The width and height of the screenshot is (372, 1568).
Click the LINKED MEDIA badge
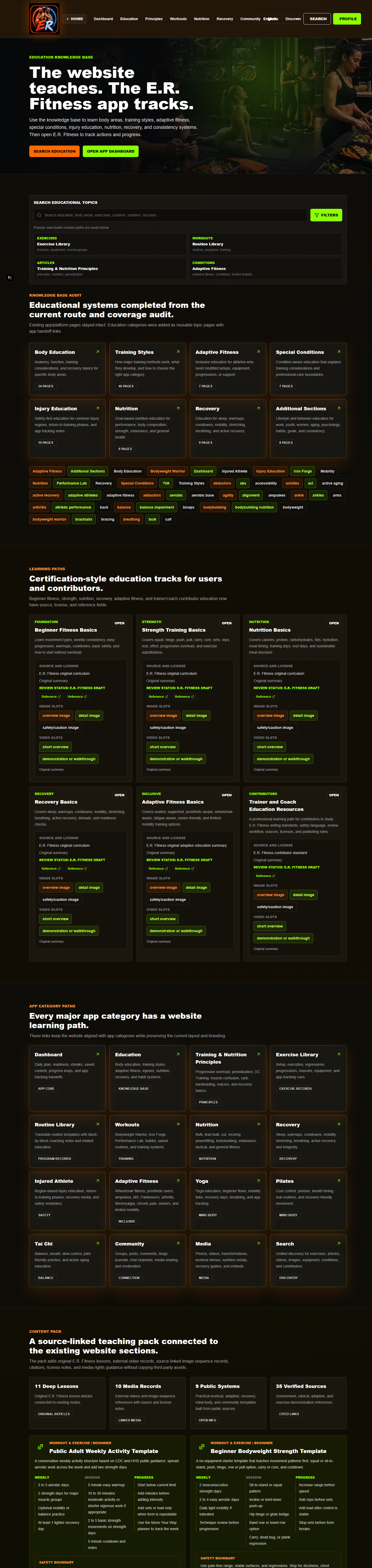(x=129, y=1420)
